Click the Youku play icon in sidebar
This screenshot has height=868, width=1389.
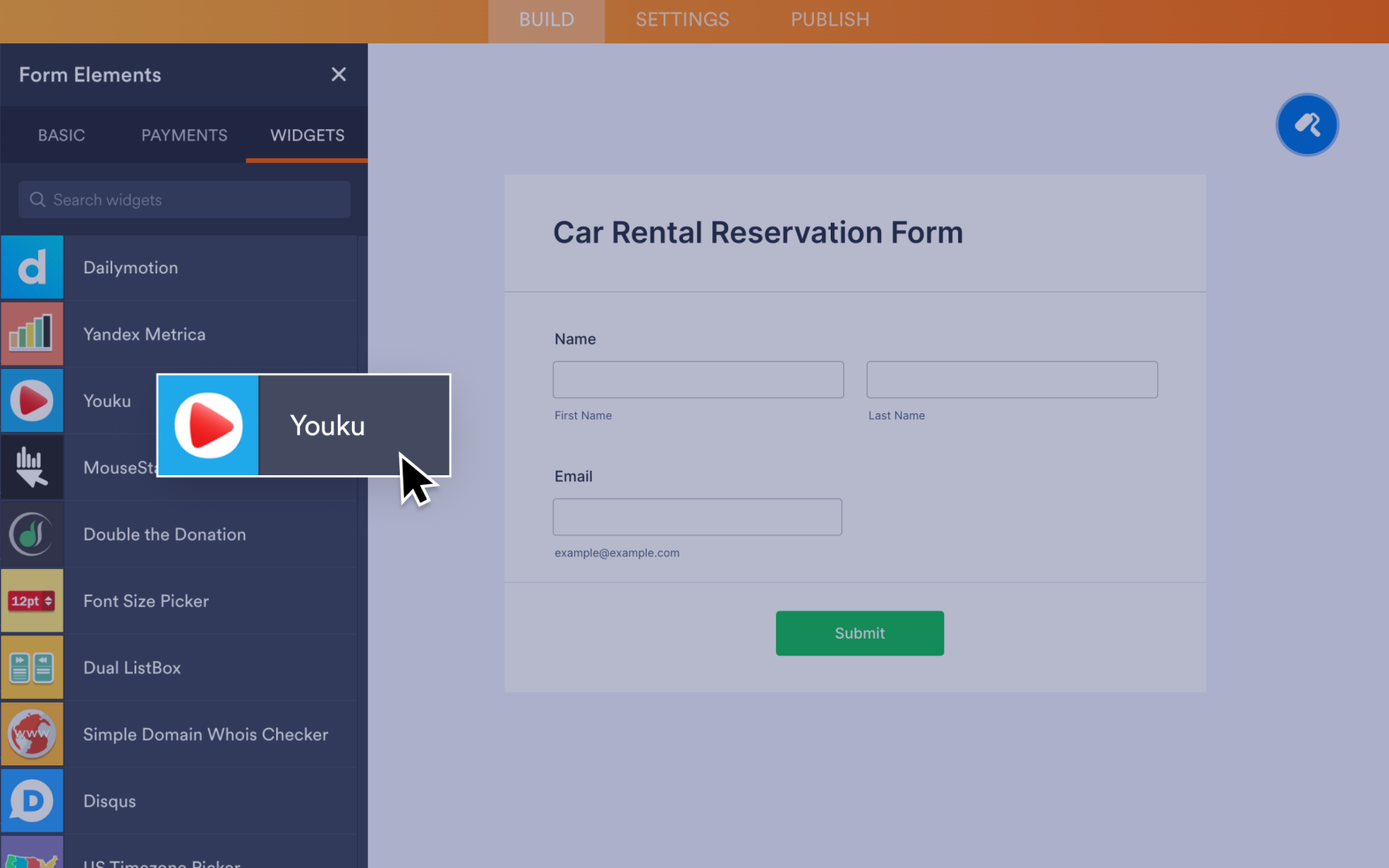click(x=32, y=401)
